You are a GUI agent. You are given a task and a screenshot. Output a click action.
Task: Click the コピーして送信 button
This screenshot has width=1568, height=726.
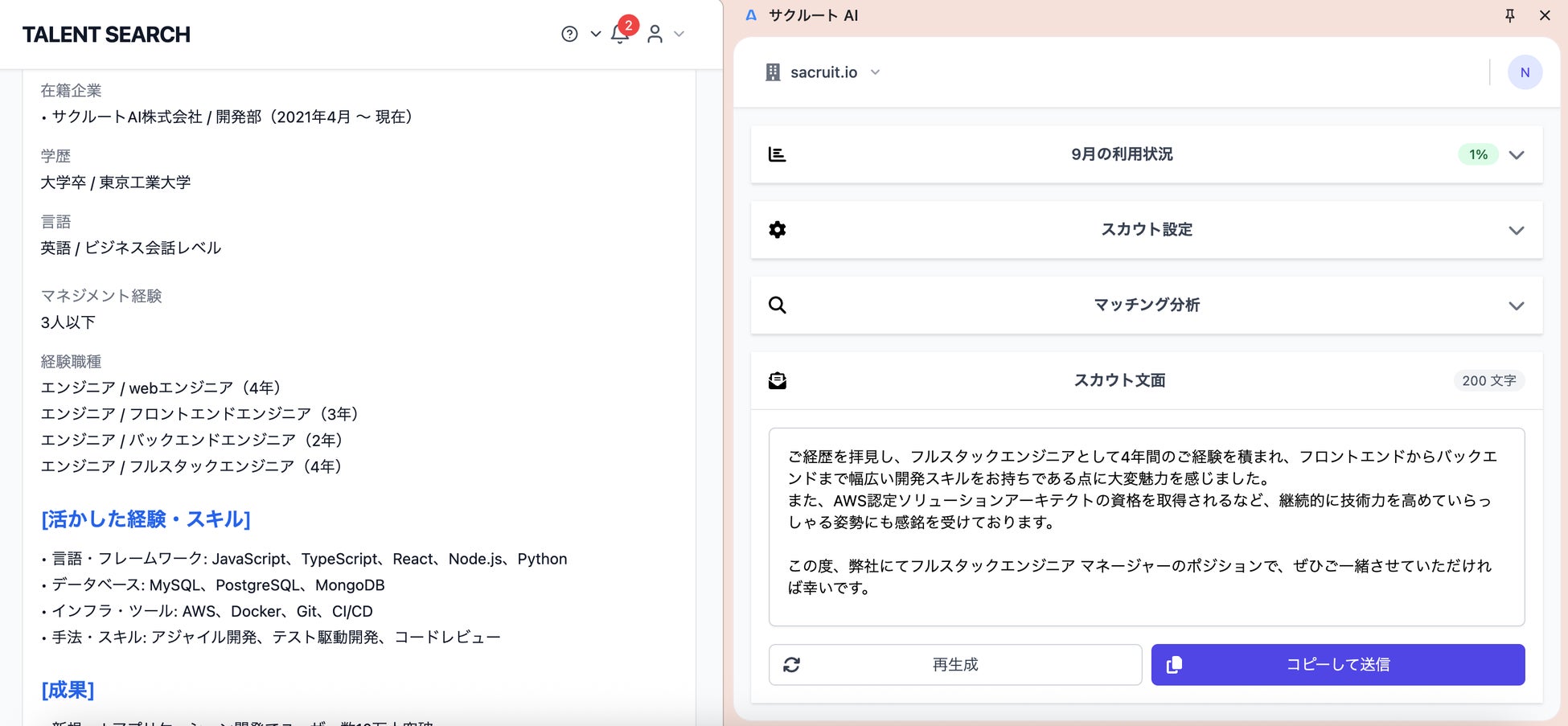pyautogui.click(x=1338, y=665)
